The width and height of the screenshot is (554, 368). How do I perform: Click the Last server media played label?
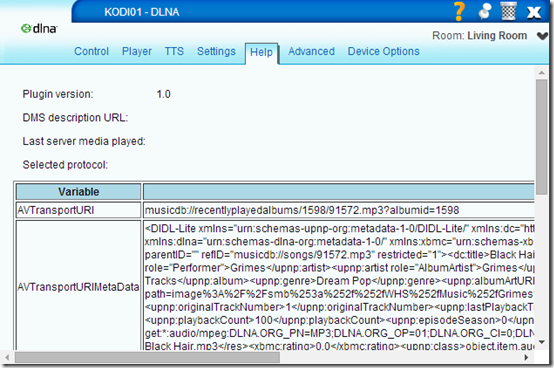click(x=84, y=141)
